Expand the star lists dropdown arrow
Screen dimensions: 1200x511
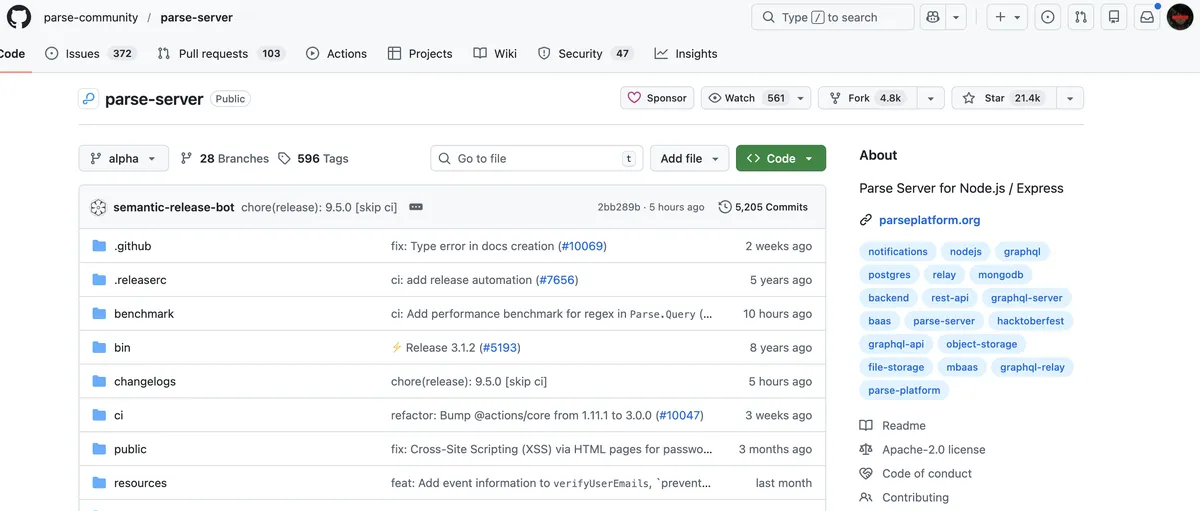(x=1070, y=98)
